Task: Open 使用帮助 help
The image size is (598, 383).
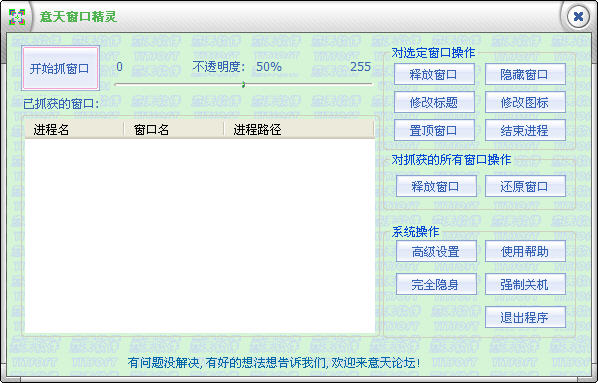Action: click(x=525, y=251)
